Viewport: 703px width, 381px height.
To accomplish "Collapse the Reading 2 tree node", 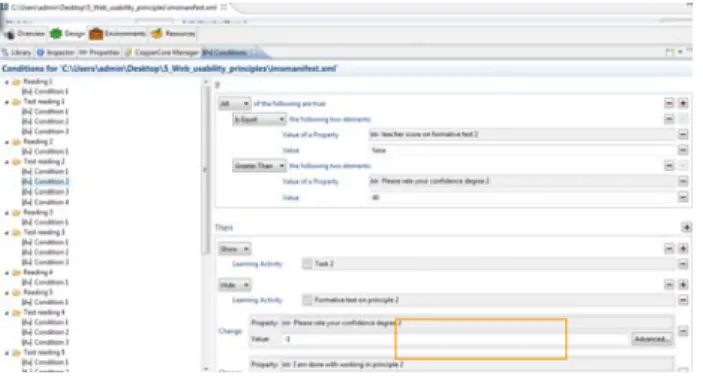I will pyautogui.click(x=7, y=142).
